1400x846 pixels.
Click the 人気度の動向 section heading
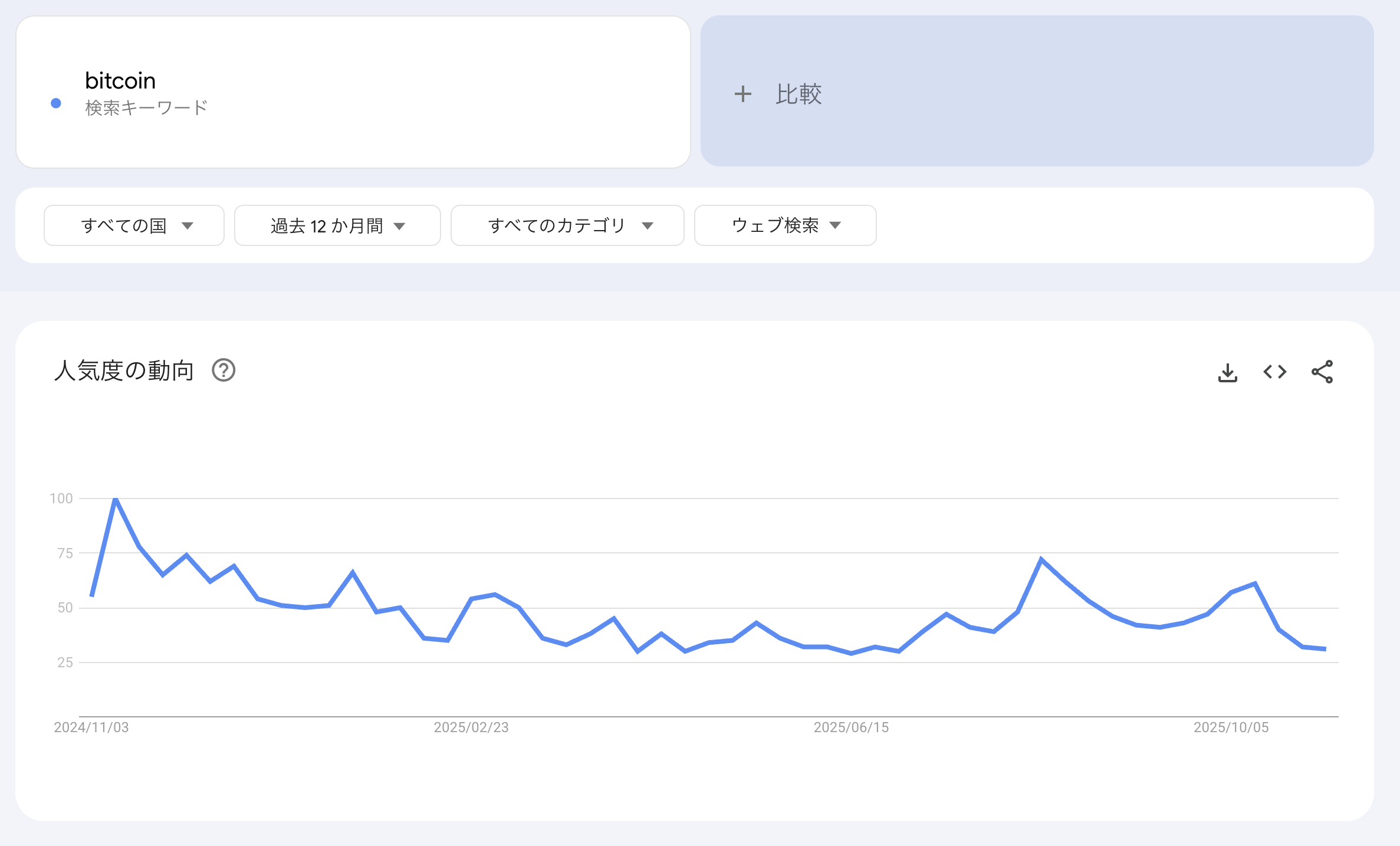tap(124, 370)
